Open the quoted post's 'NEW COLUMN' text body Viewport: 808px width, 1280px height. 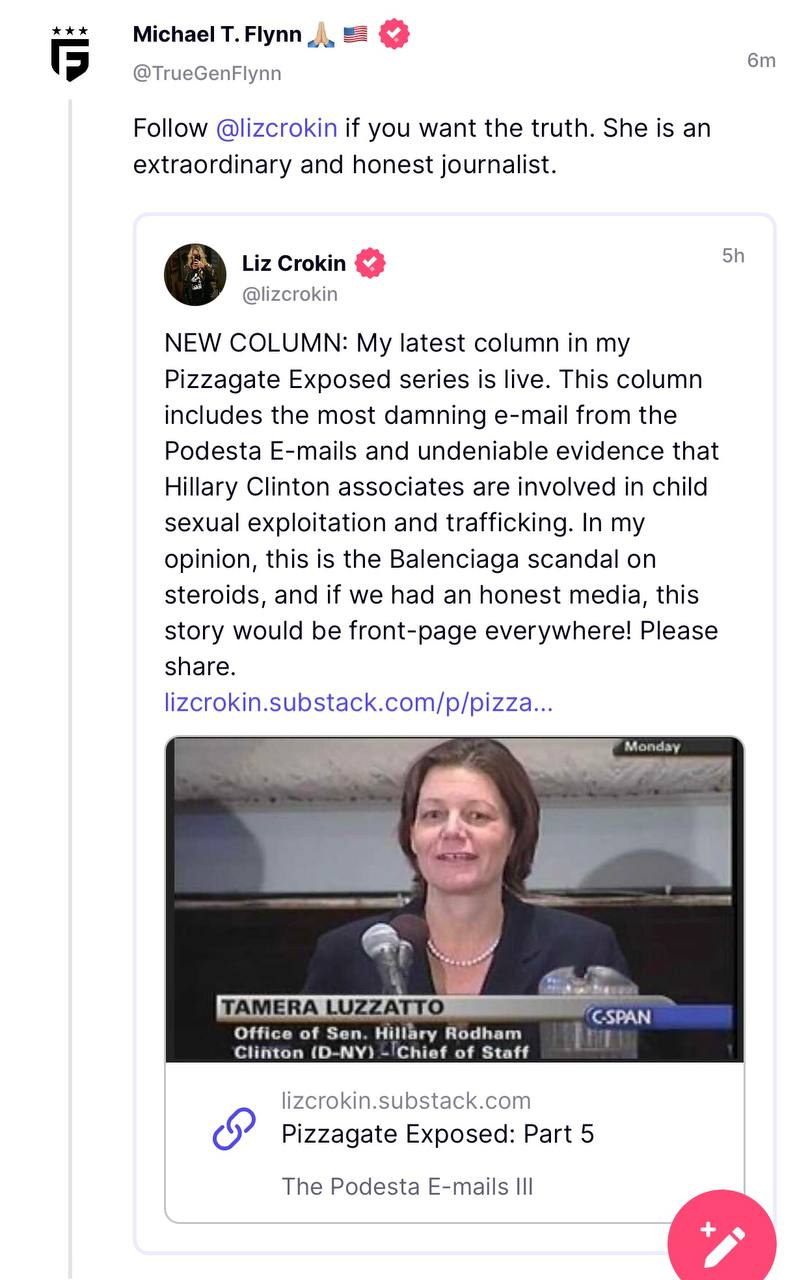pyautogui.click(x=440, y=505)
